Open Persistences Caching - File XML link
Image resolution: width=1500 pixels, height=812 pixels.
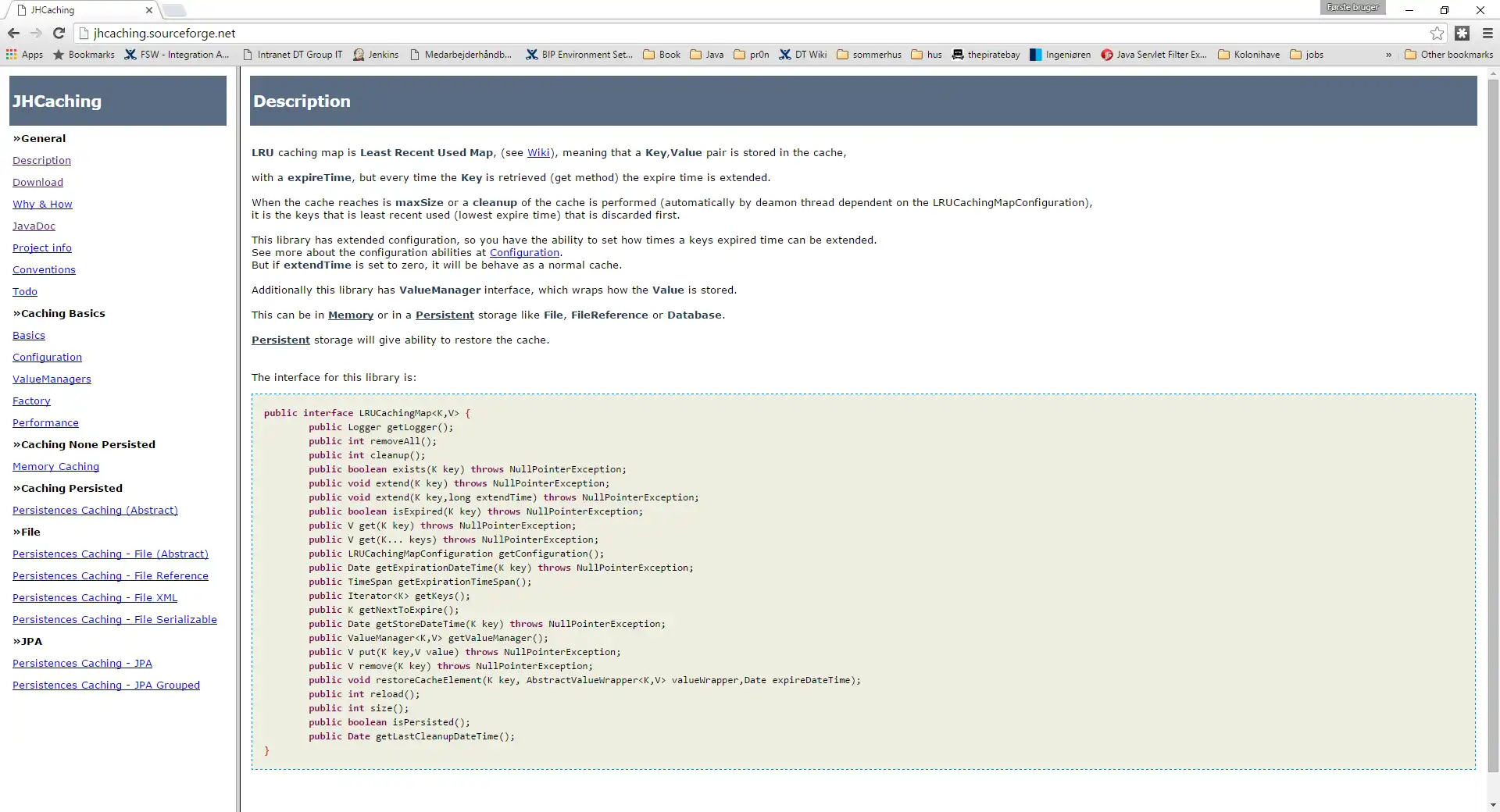95,597
